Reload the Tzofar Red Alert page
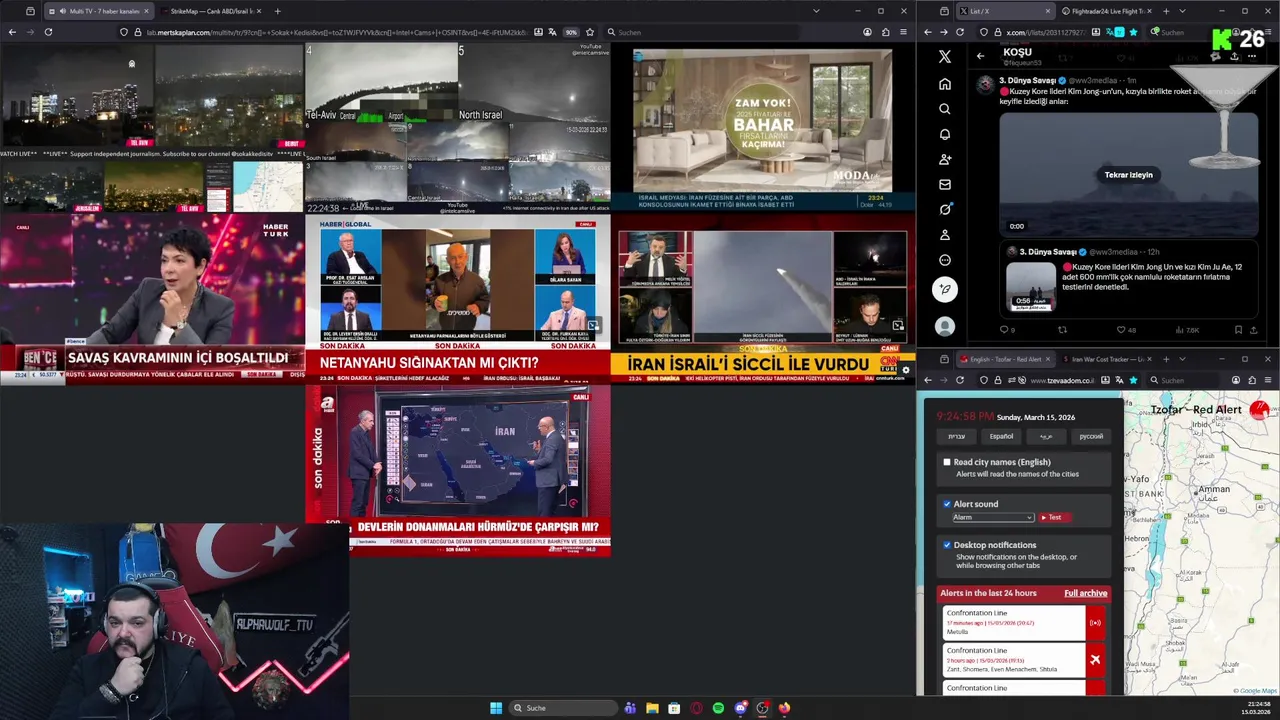The width and height of the screenshot is (1280, 720). [x=960, y=380]
